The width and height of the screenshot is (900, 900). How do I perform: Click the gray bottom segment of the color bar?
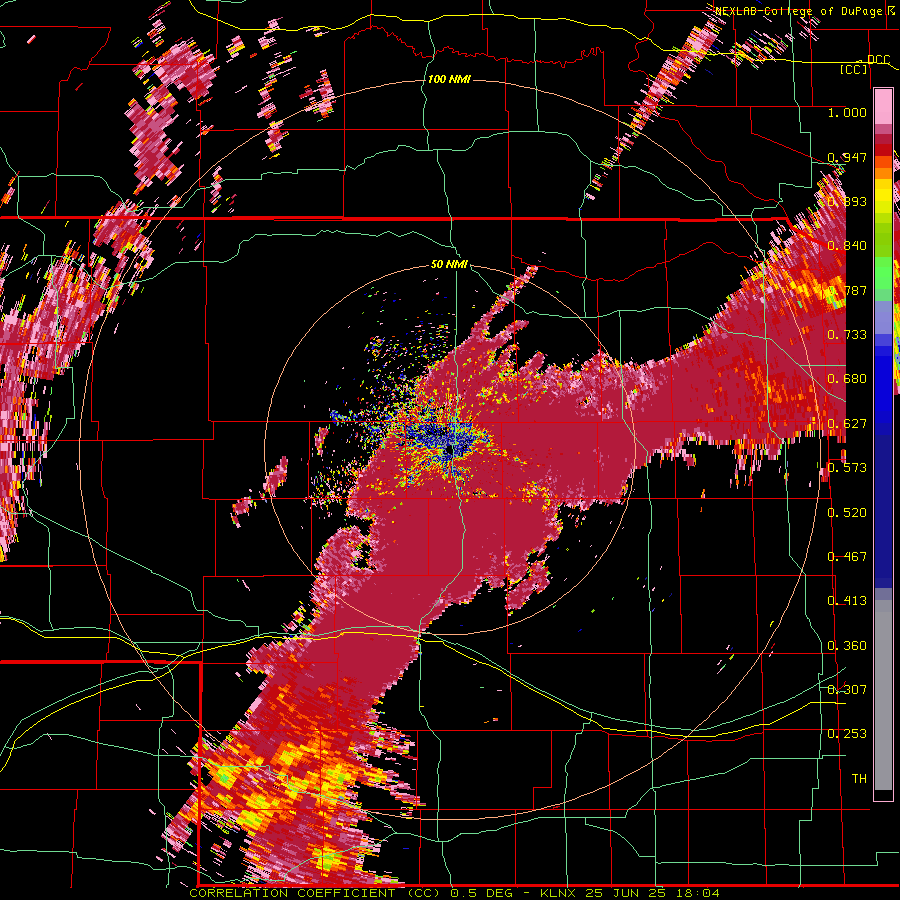point(883,695)
